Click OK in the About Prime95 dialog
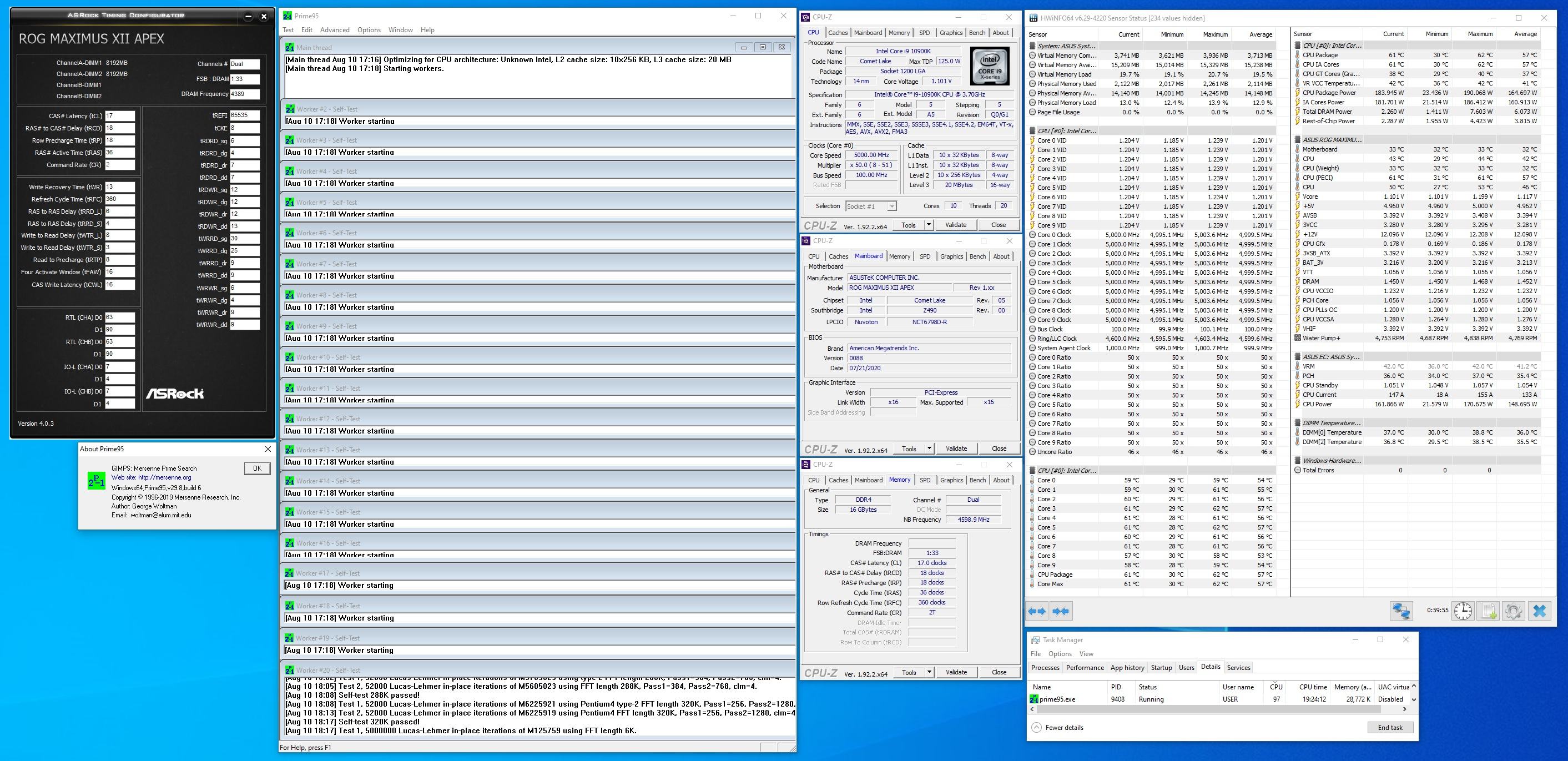Screen dimensions: 1568x761 point(257,468)
